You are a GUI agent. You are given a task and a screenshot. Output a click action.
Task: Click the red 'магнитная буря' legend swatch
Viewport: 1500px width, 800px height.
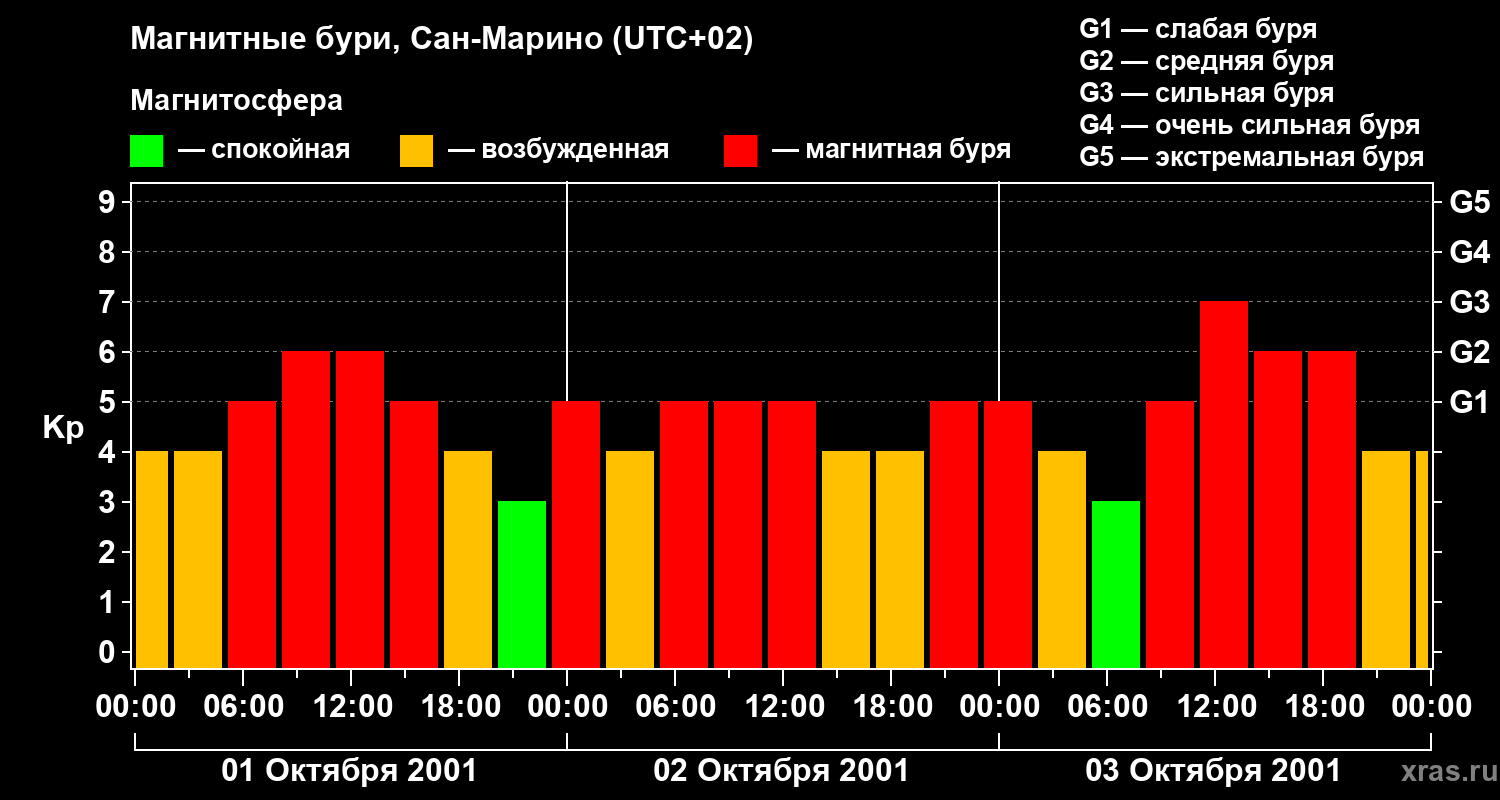(x=740, y=151)
